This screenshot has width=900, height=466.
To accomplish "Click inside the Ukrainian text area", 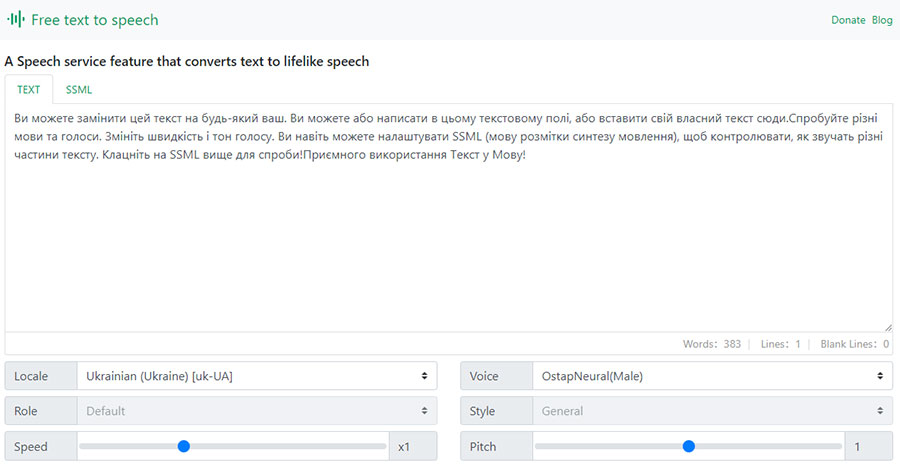I will (449, 218).
